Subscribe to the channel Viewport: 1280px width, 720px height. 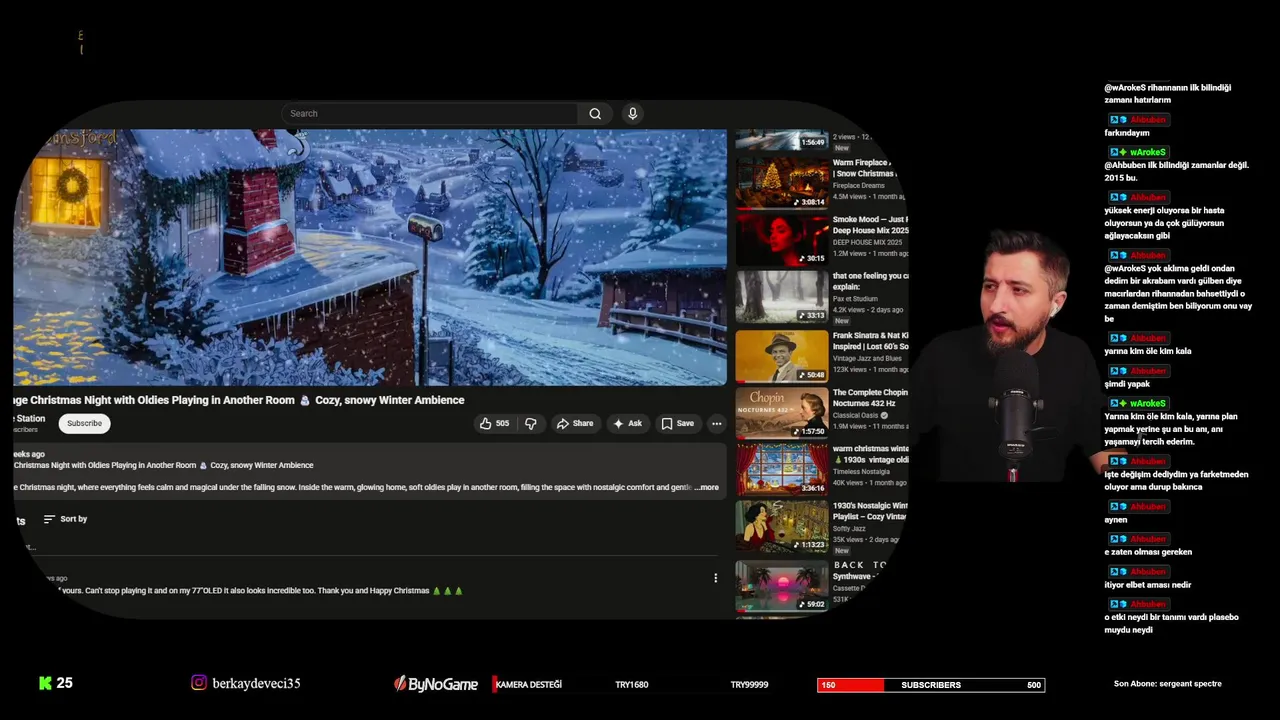[84, 423]
